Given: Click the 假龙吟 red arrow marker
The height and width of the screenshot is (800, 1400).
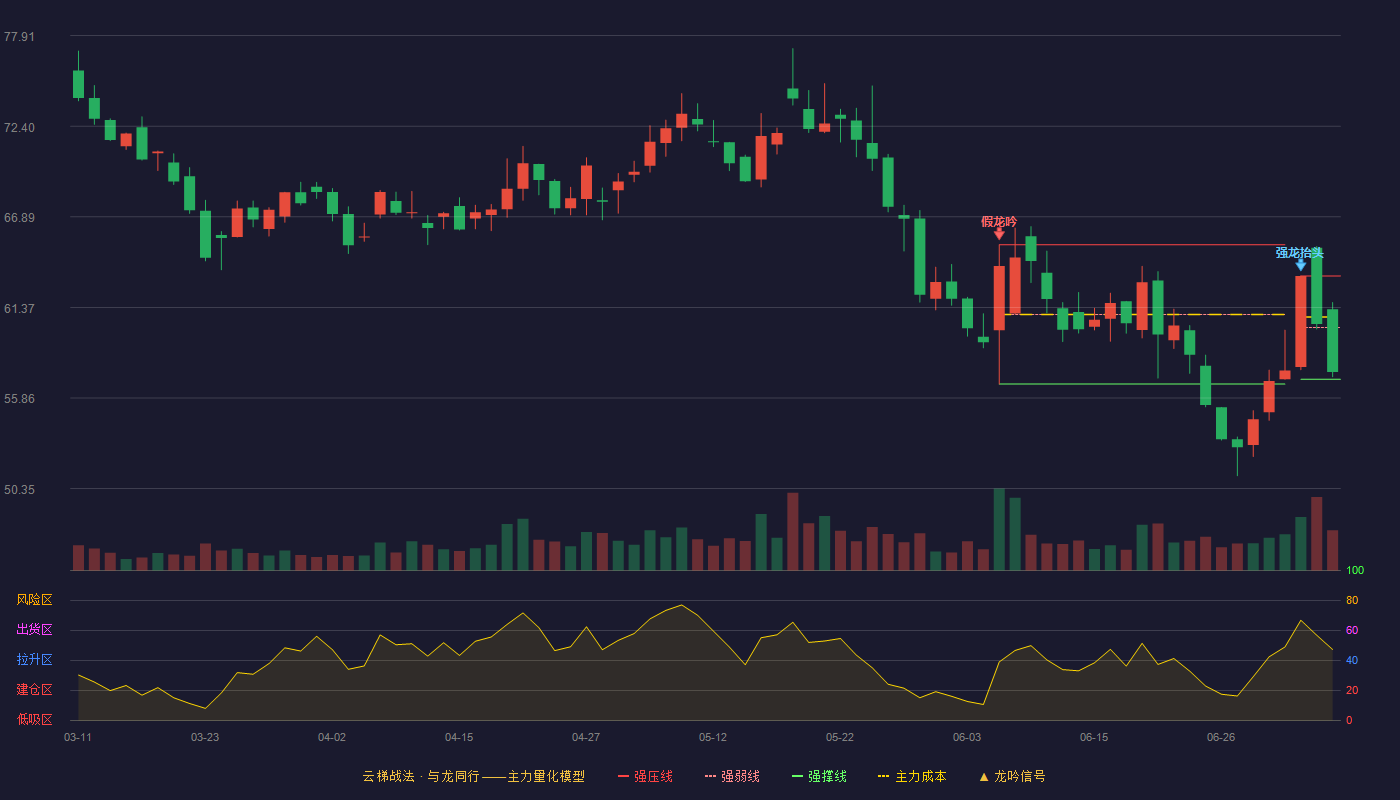Looking at the screenshot, I should point(999,234).
